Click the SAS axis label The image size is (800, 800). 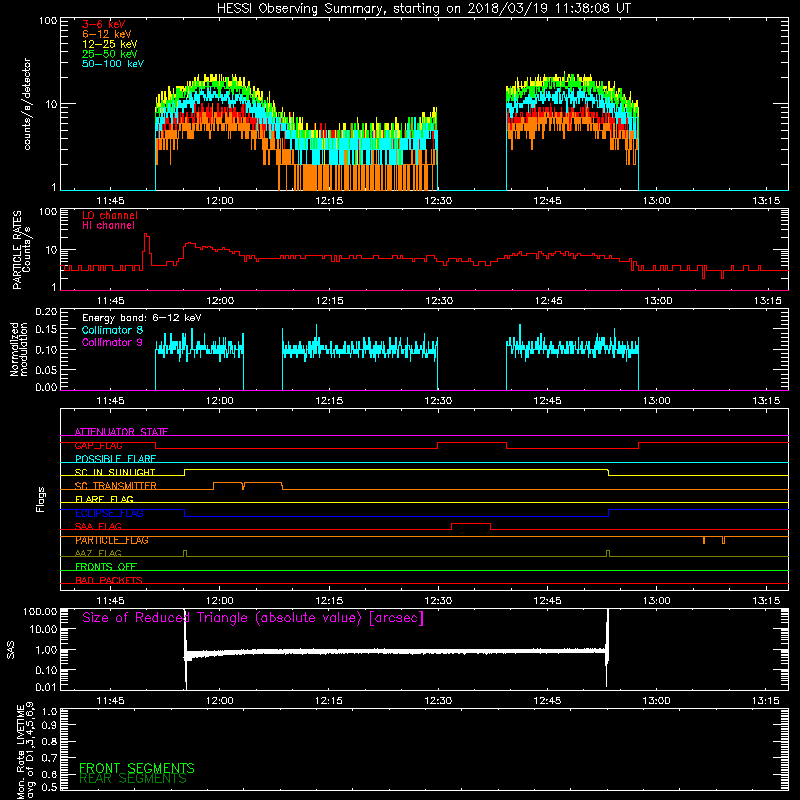[10, 650]
